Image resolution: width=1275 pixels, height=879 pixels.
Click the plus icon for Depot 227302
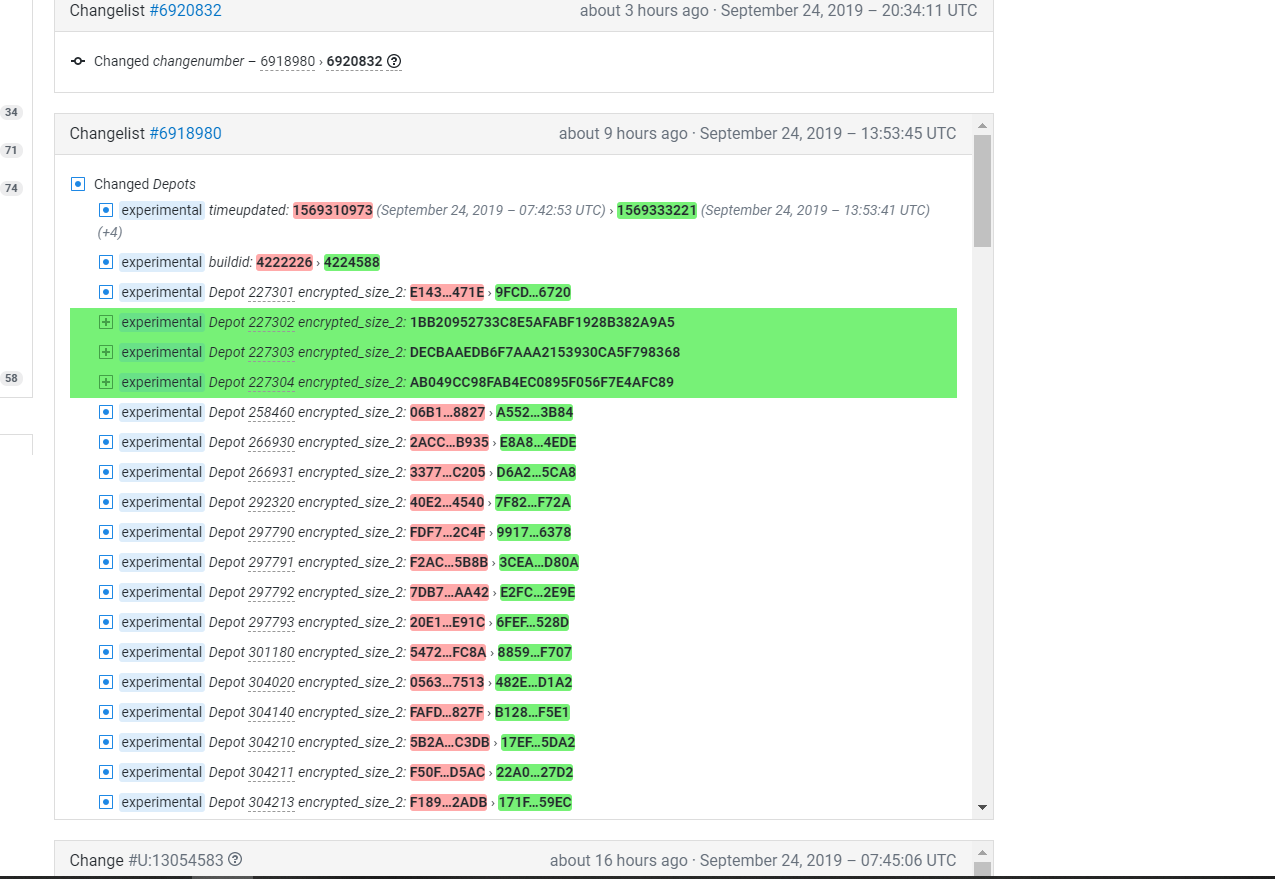[106, 322]
